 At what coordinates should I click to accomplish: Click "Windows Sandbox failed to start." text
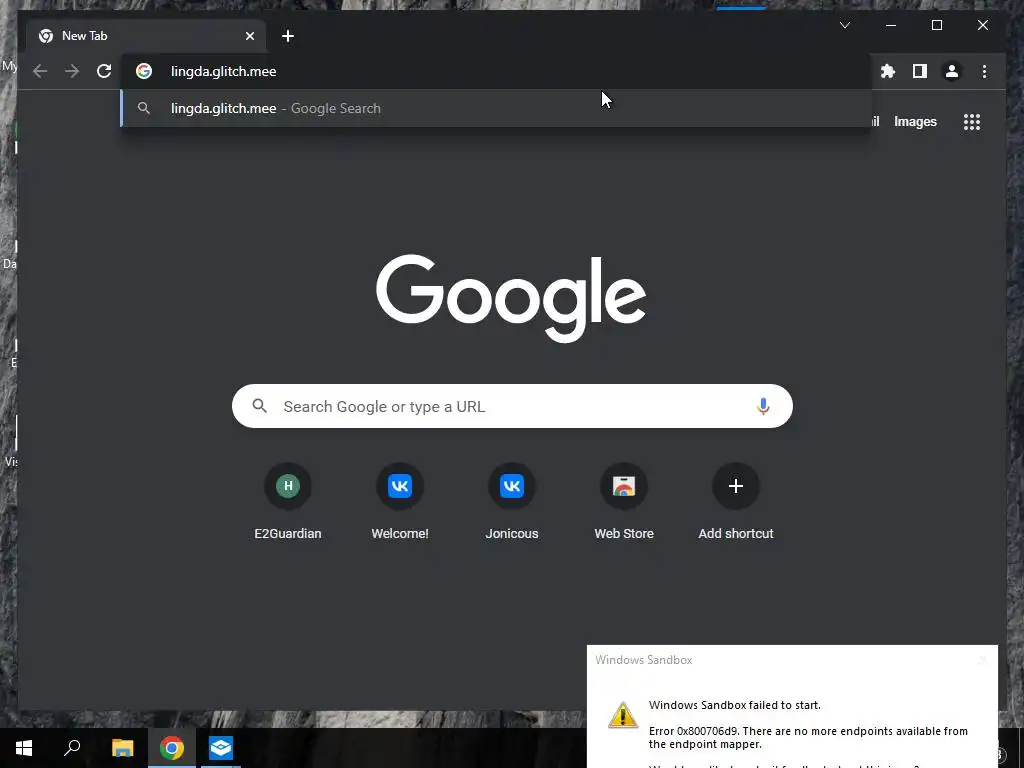[735, 705]
